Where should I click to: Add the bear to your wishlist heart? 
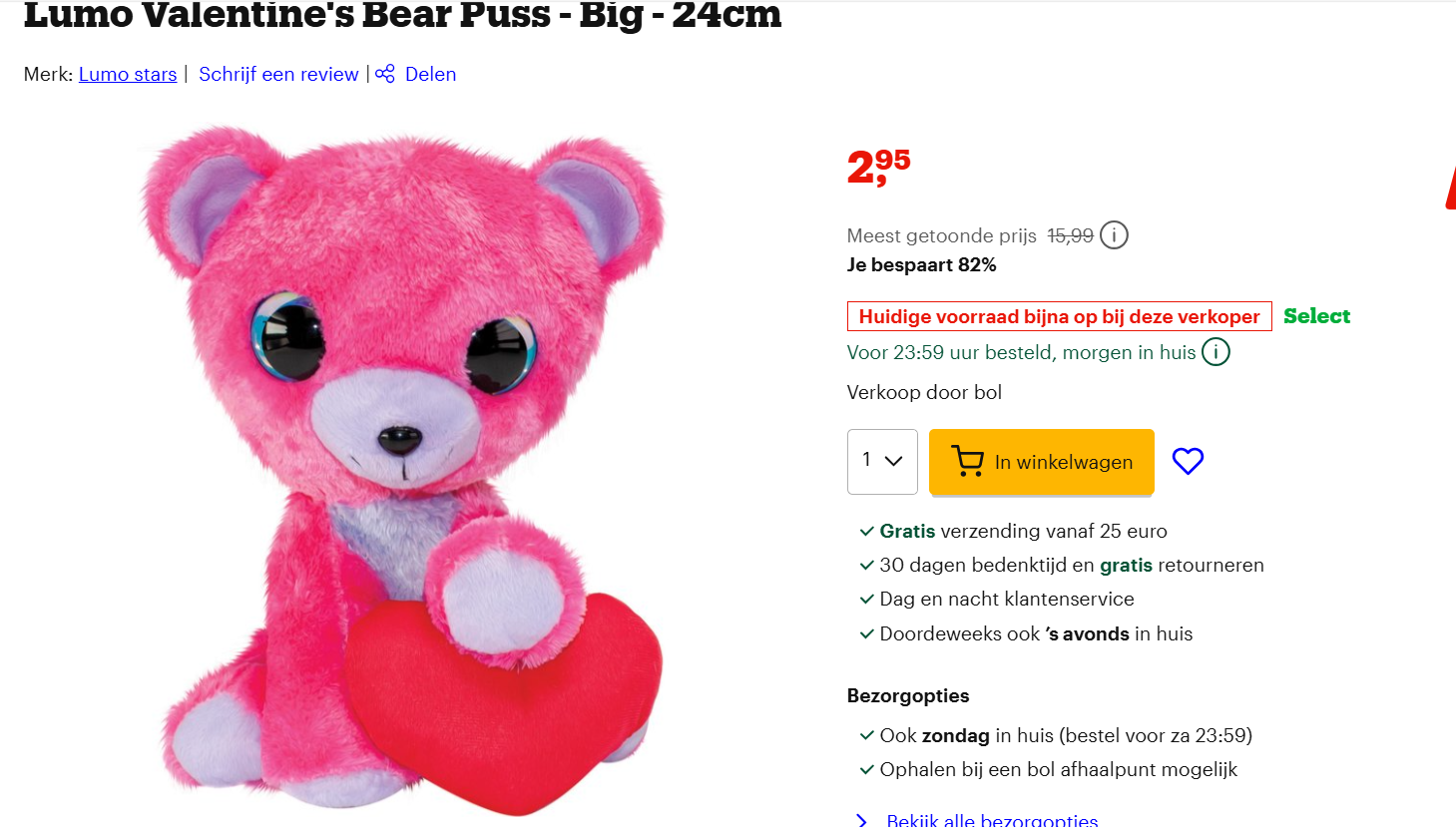coord(1188,461)
